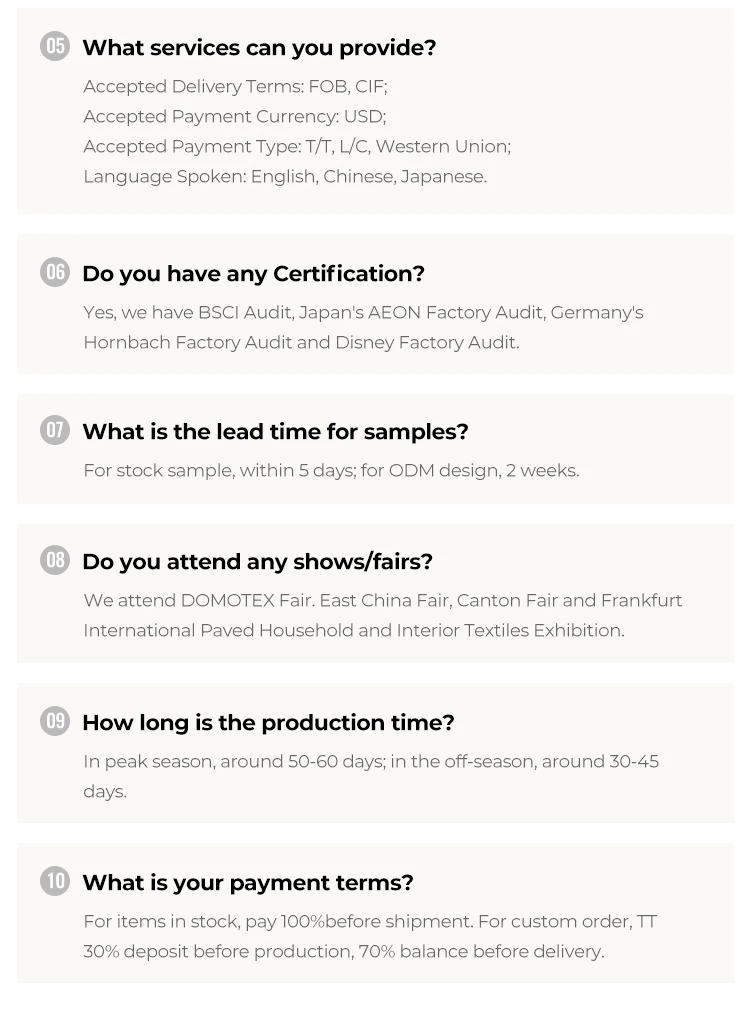
Task: Click the 'Accepted Payment Currency: USD' line
Action: [x=234, y=117]
